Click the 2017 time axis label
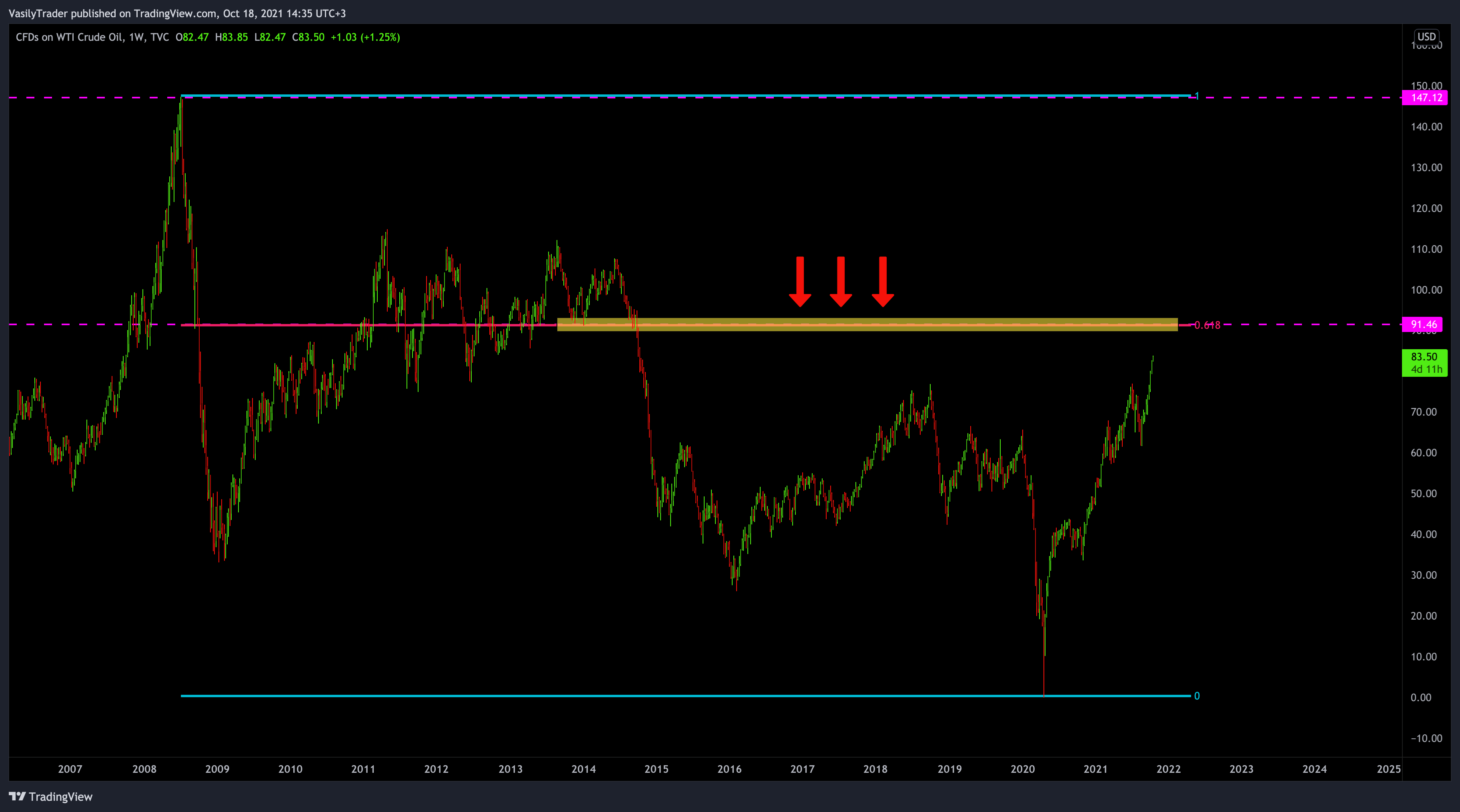This screenshot has width=1460, height=812. click(803, 769)
